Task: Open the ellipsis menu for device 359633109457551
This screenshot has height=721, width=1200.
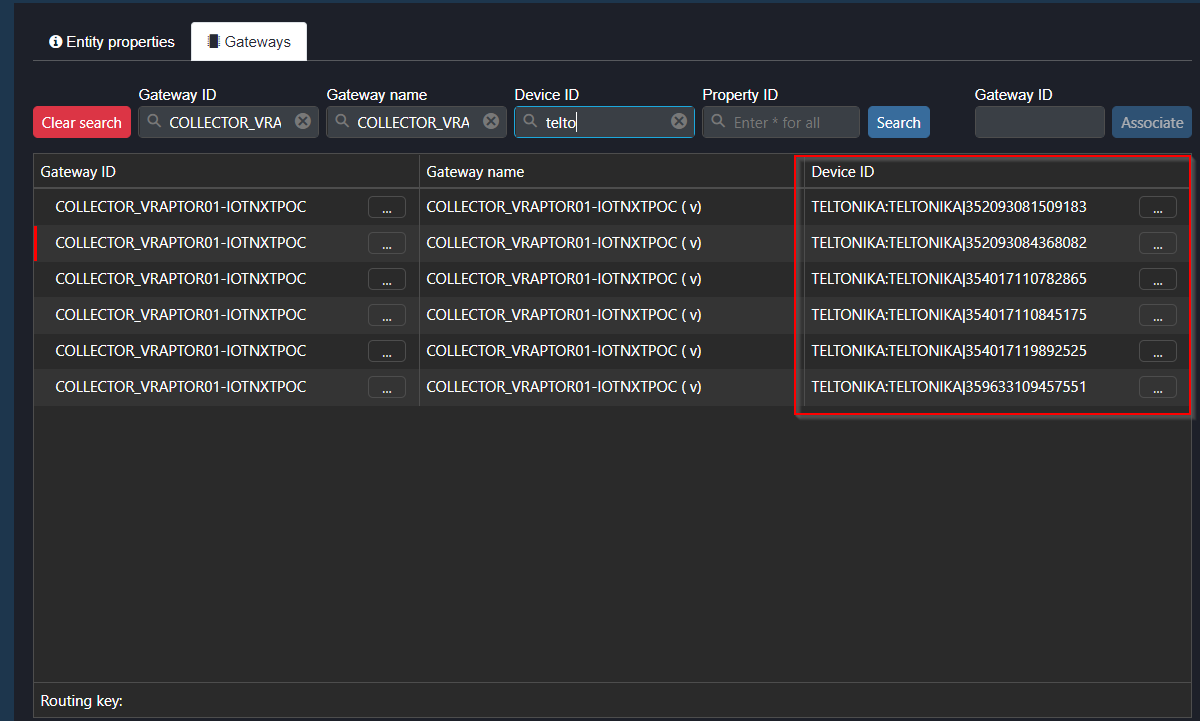Action: pyautogui.click(x=1158, y=387)
